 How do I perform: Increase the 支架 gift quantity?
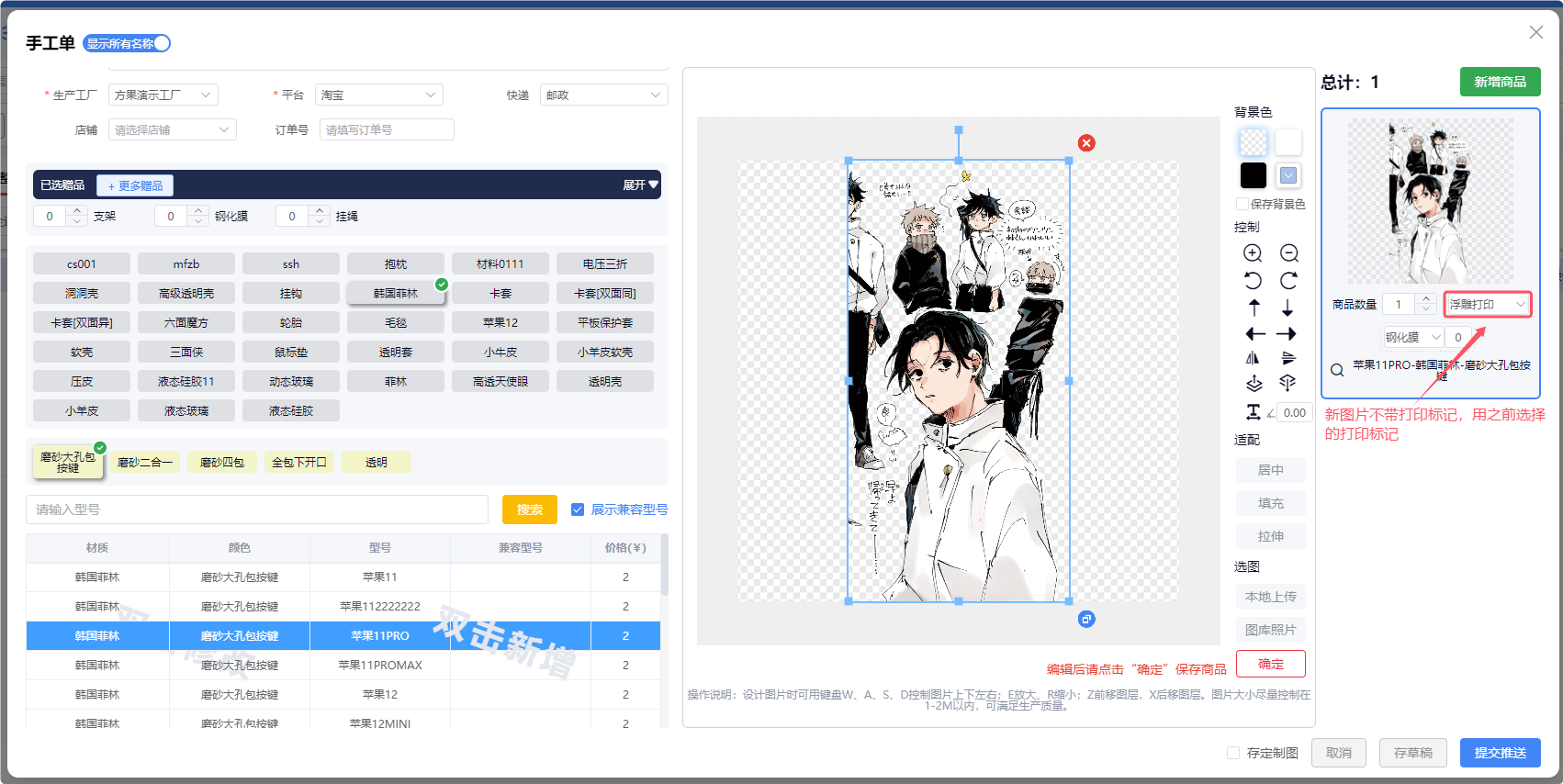point(77,211)
